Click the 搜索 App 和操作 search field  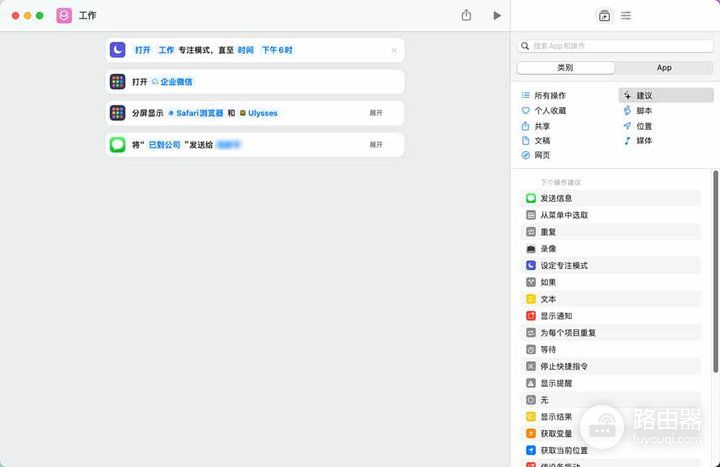tap(615, 46)
